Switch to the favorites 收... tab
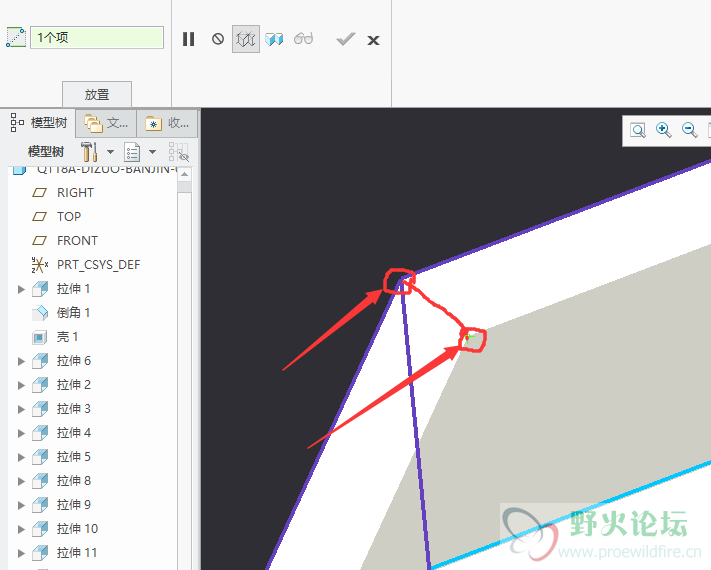Screen dimensions: 711x570 pyautogui.click(x=167, y=123)
